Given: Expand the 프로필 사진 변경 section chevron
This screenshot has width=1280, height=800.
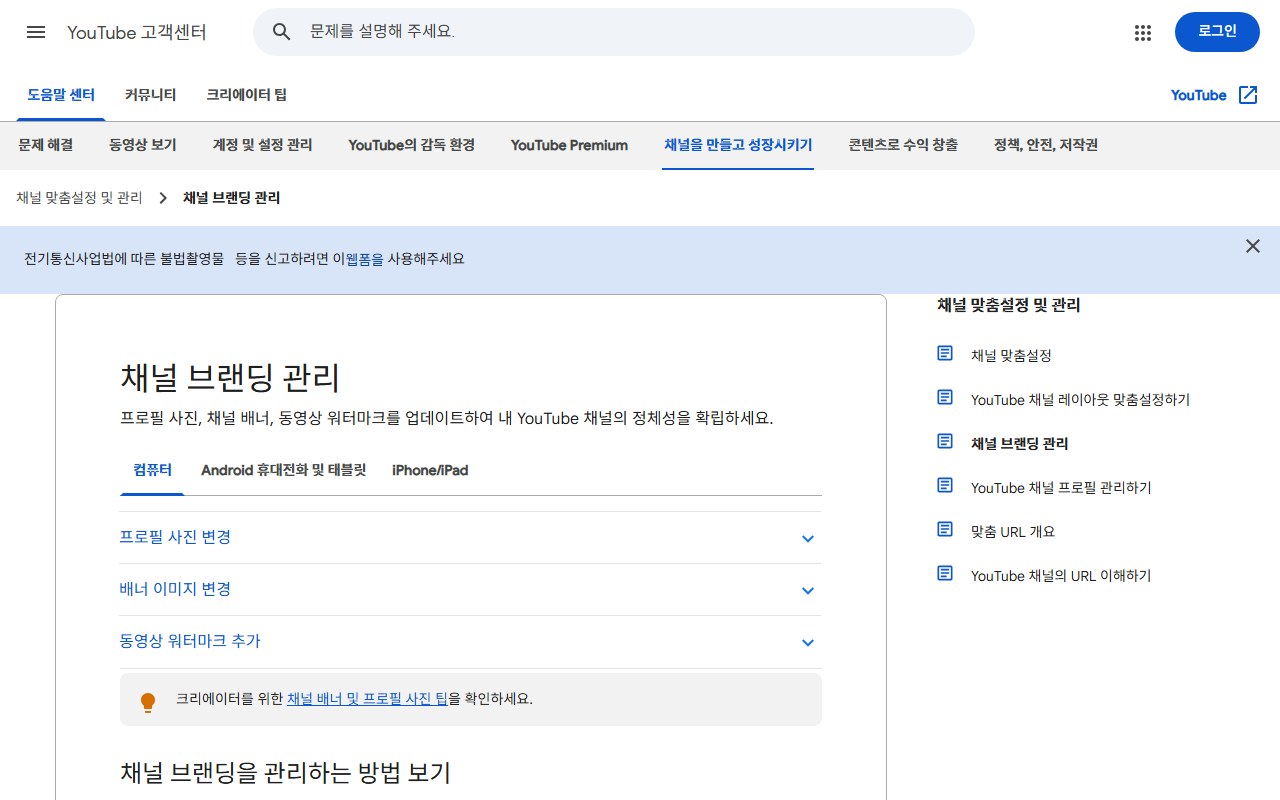Looking at the screenshot, I should click(808, 539).
